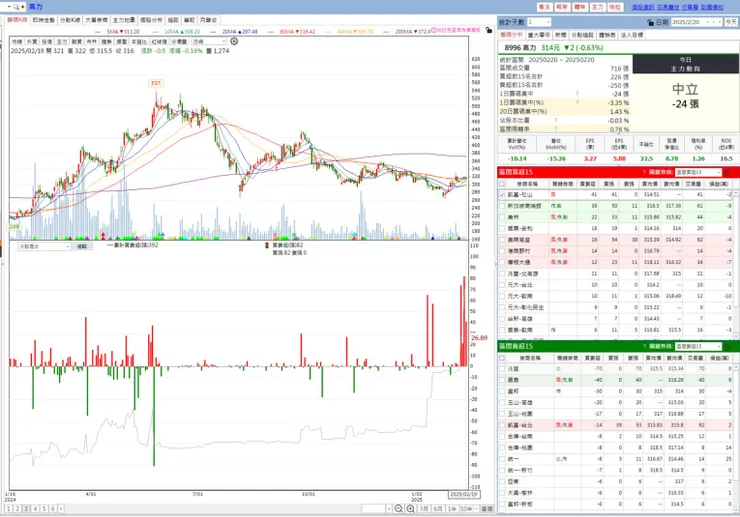Open the 關鍵券商 dropdown in sell section
Viewport: 740px width, 517px height.
(x=698, y=346)
